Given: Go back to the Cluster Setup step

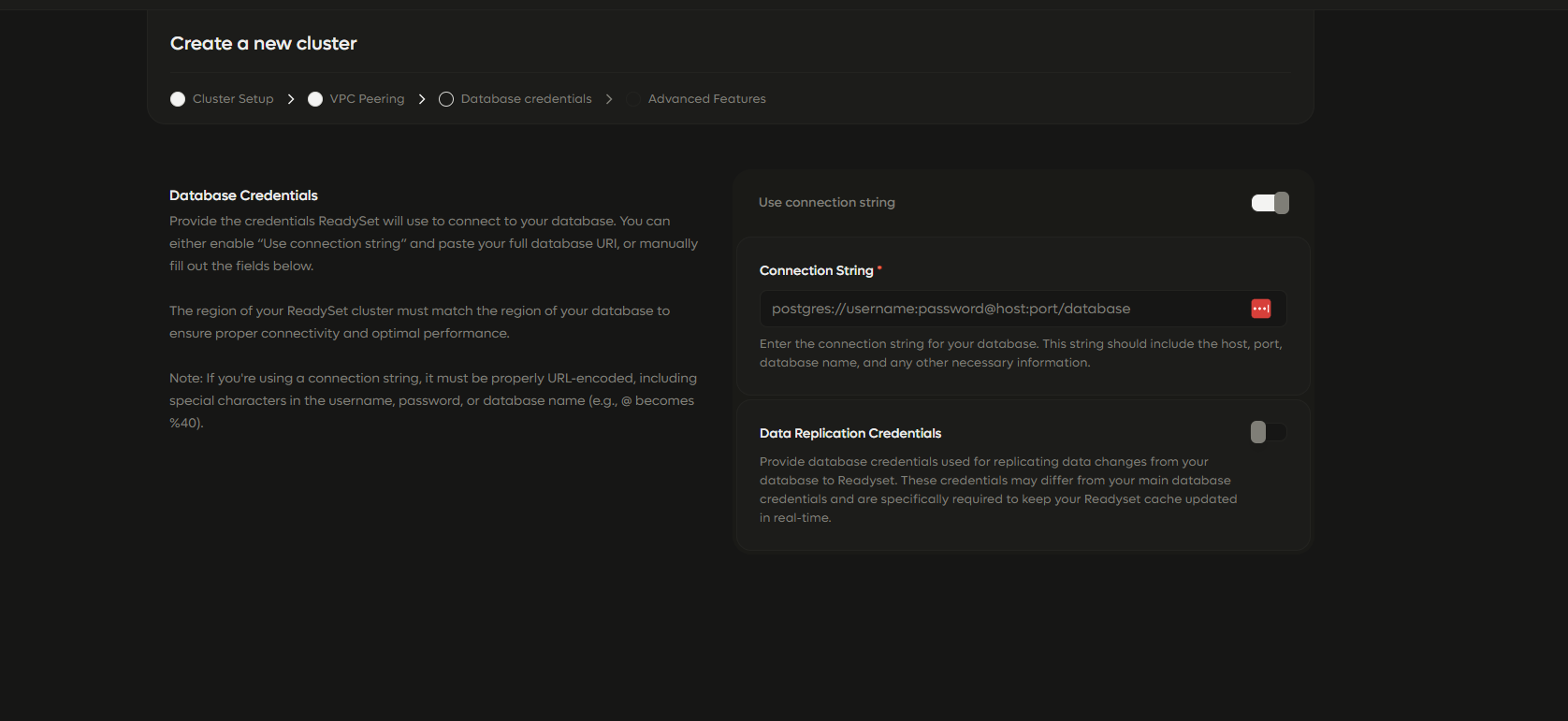Looking at the screenshot, I should (233, 99).
